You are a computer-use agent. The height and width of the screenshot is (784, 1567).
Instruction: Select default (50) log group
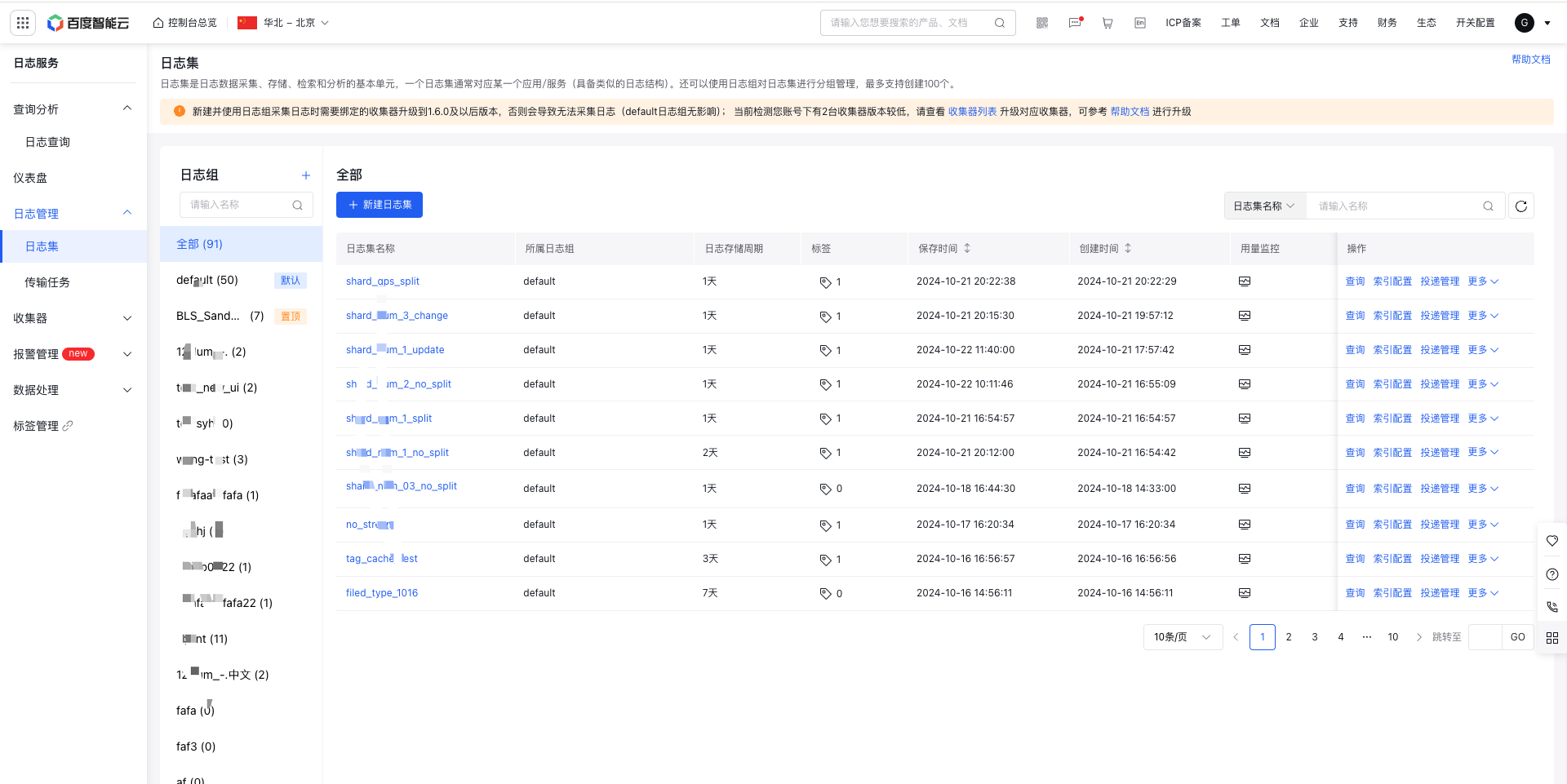[x=242, y=280]
